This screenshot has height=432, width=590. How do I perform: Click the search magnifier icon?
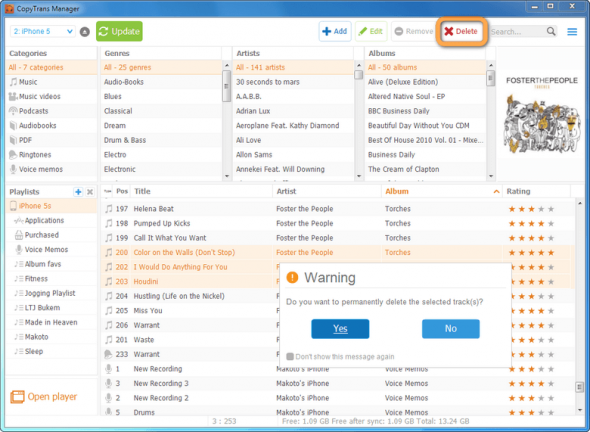[x=551, y=31]
